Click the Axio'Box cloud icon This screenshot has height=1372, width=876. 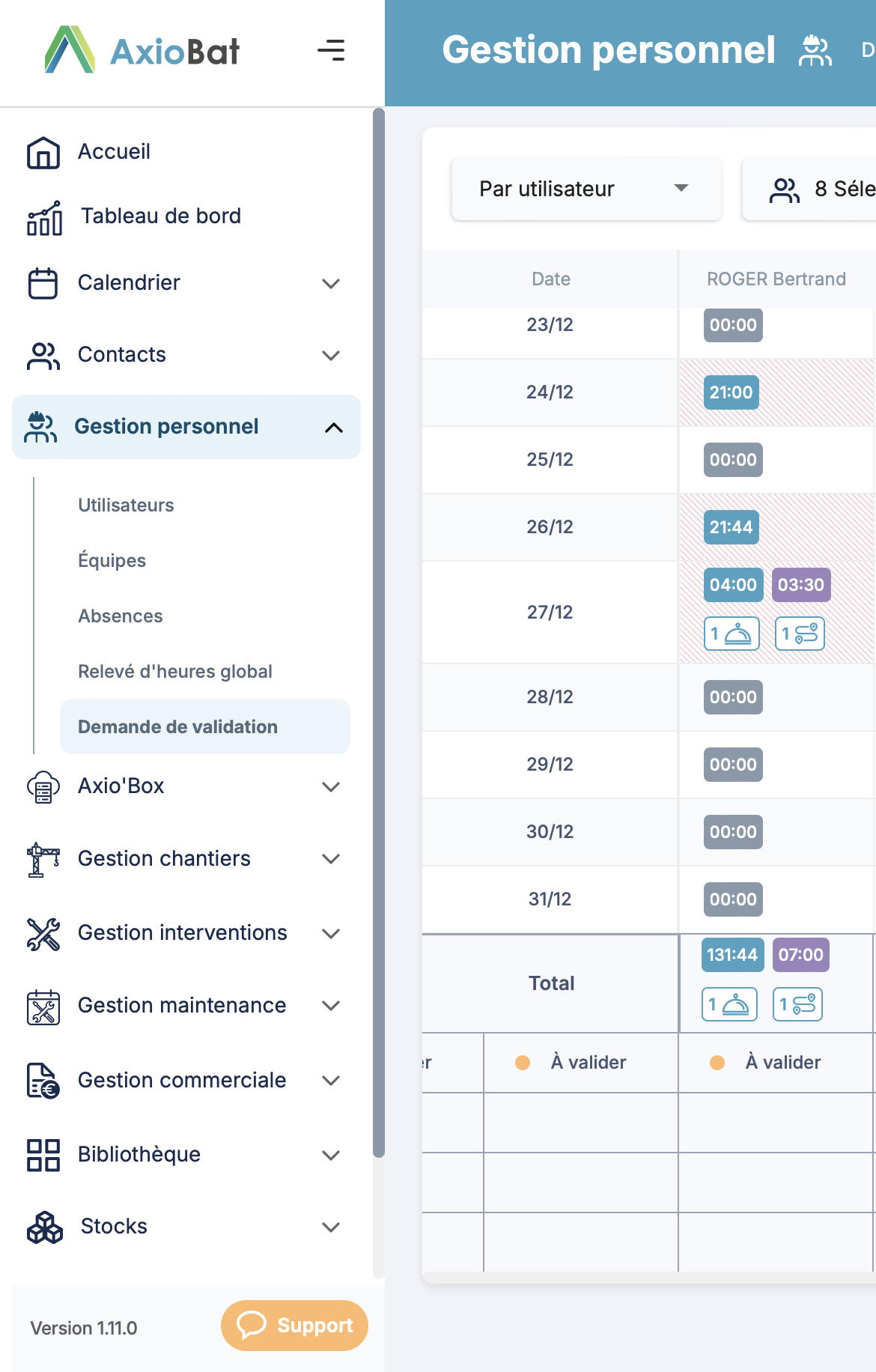tap(43, 787)
